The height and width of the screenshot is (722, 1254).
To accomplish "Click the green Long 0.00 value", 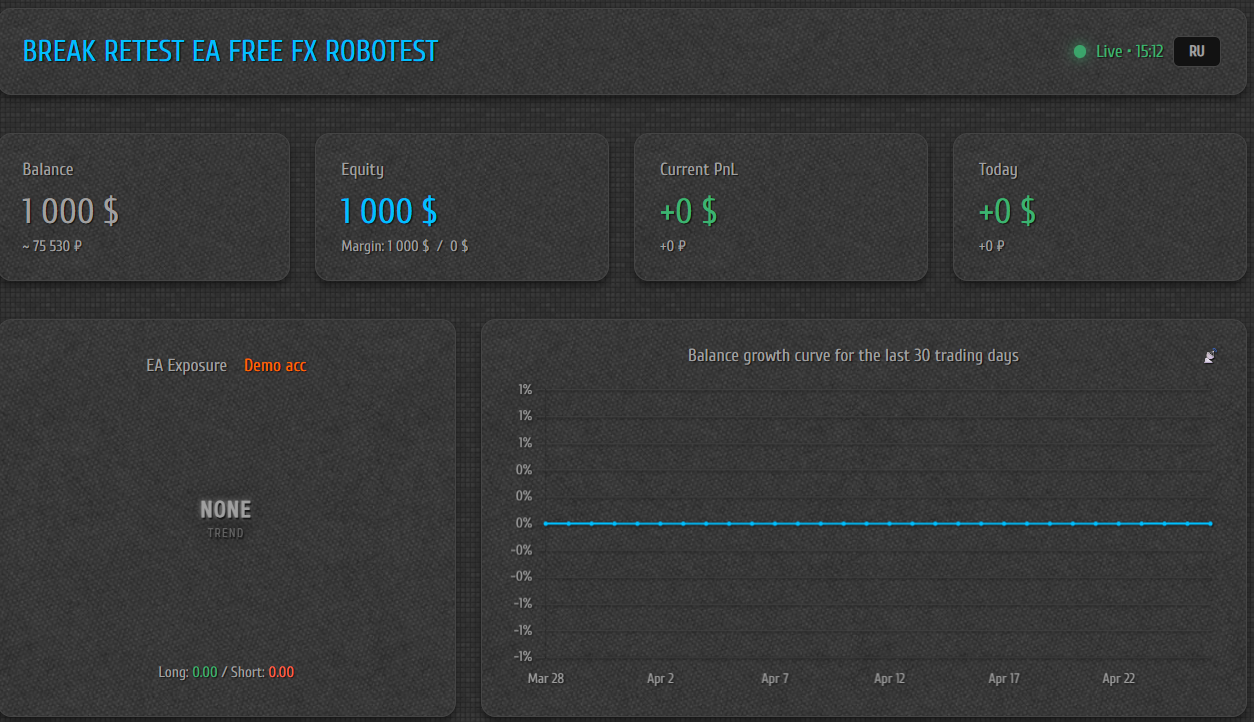I will coord(204,672).
